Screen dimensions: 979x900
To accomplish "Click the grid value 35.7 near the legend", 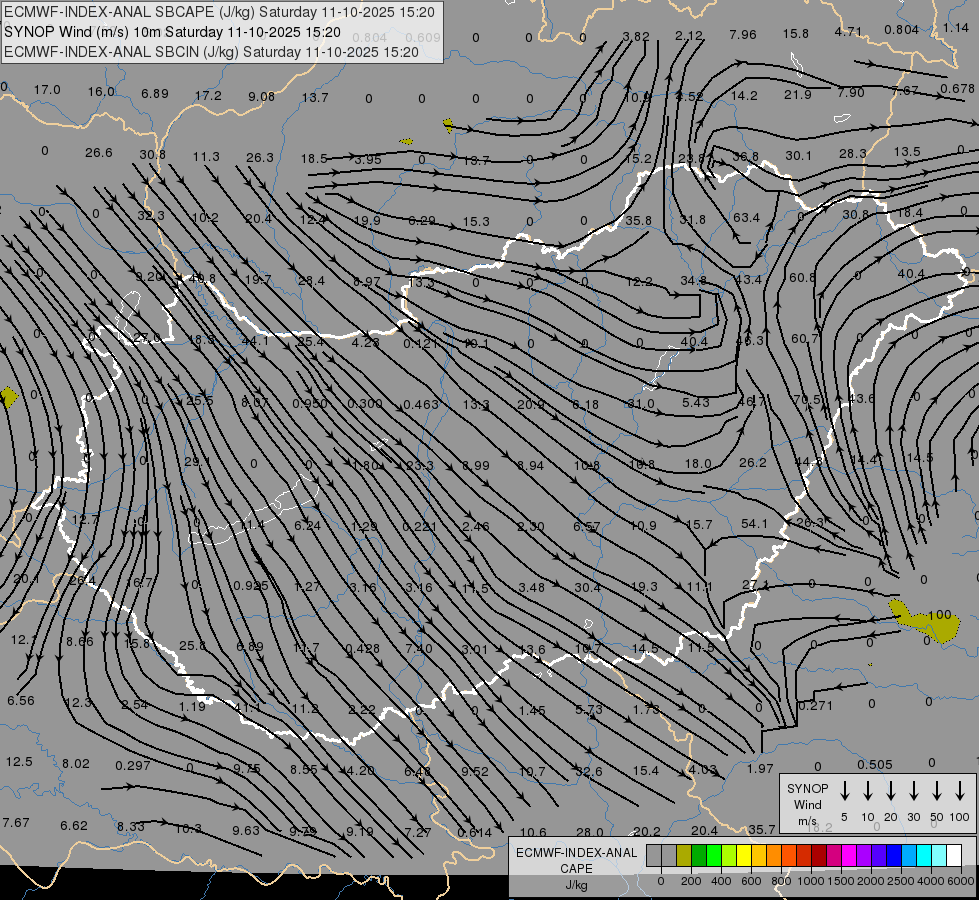I will click(x=762, y=829).
